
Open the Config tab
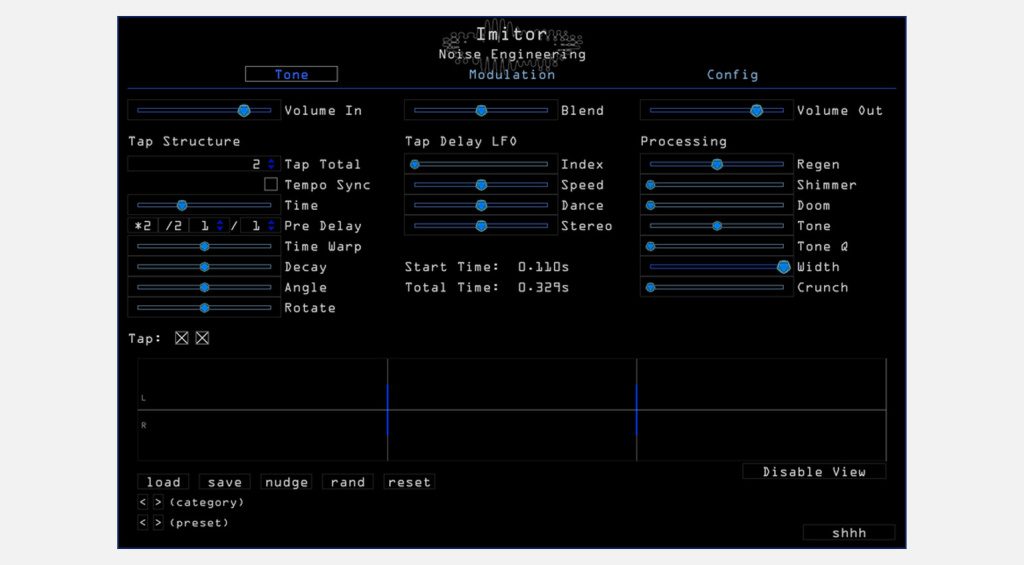click(732, 74)
